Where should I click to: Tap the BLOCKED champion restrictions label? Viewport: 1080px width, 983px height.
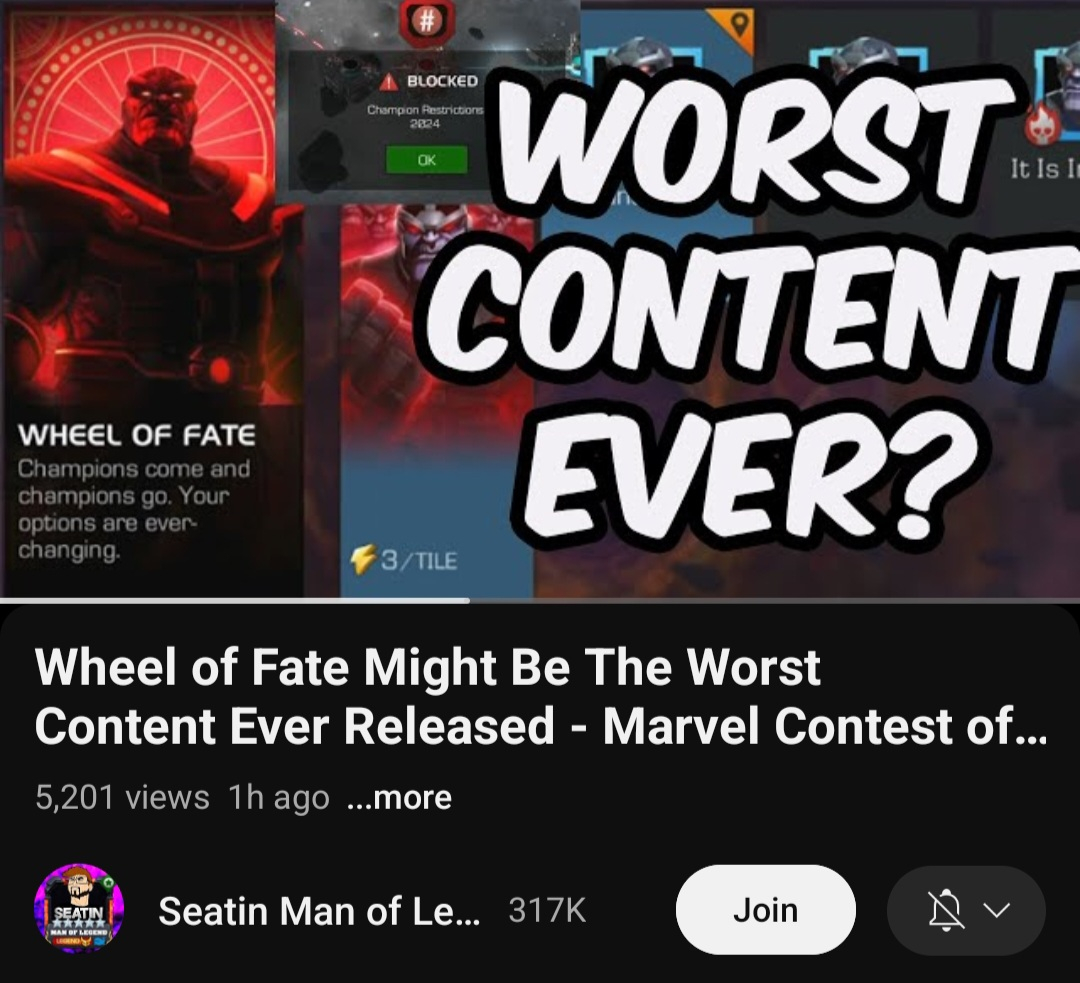coord(442,81)
